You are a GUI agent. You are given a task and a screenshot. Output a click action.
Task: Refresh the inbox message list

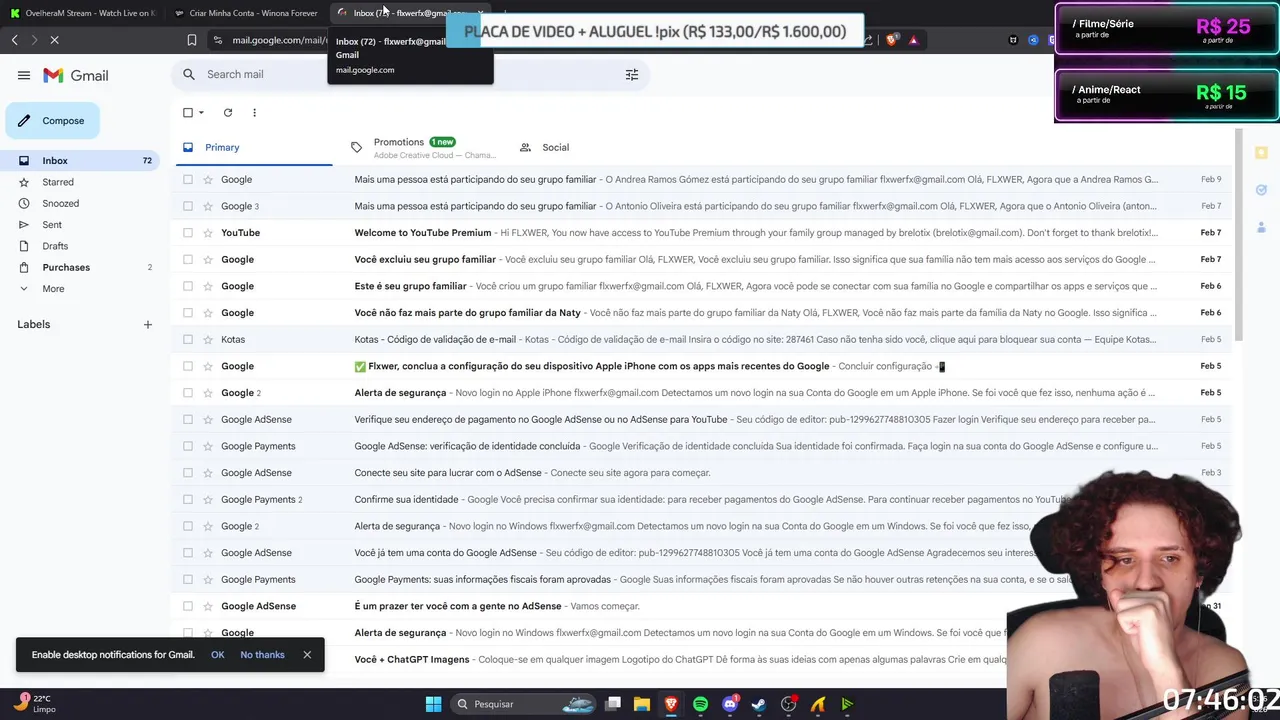(x=228, y=113)
